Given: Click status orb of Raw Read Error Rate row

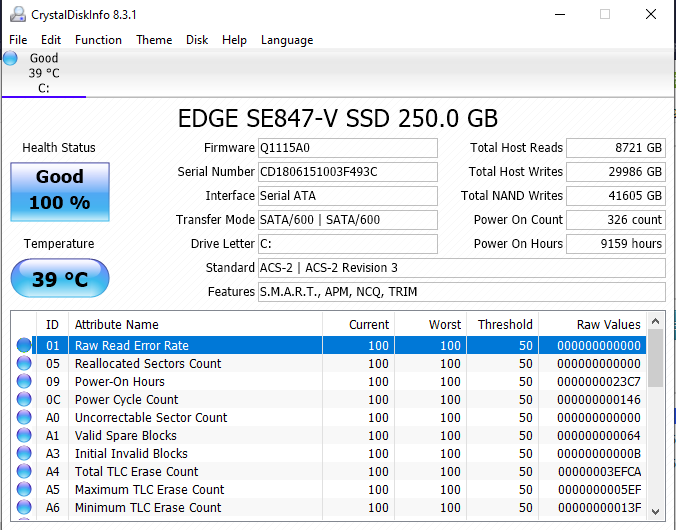Looking at the screenshot, I should pos(24,345).
